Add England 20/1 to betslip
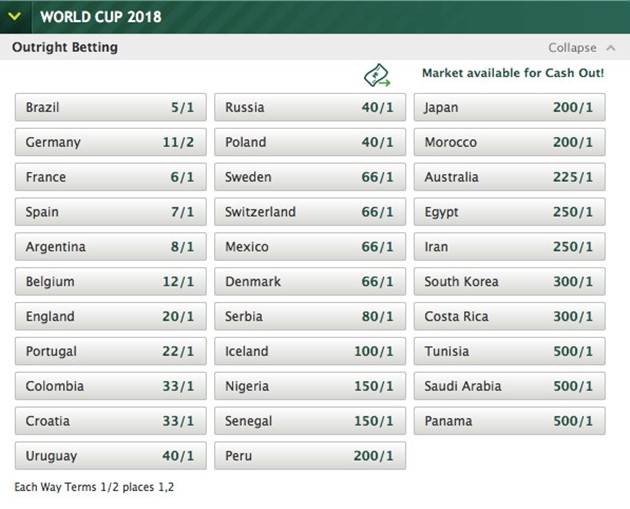 pos(110,317)
